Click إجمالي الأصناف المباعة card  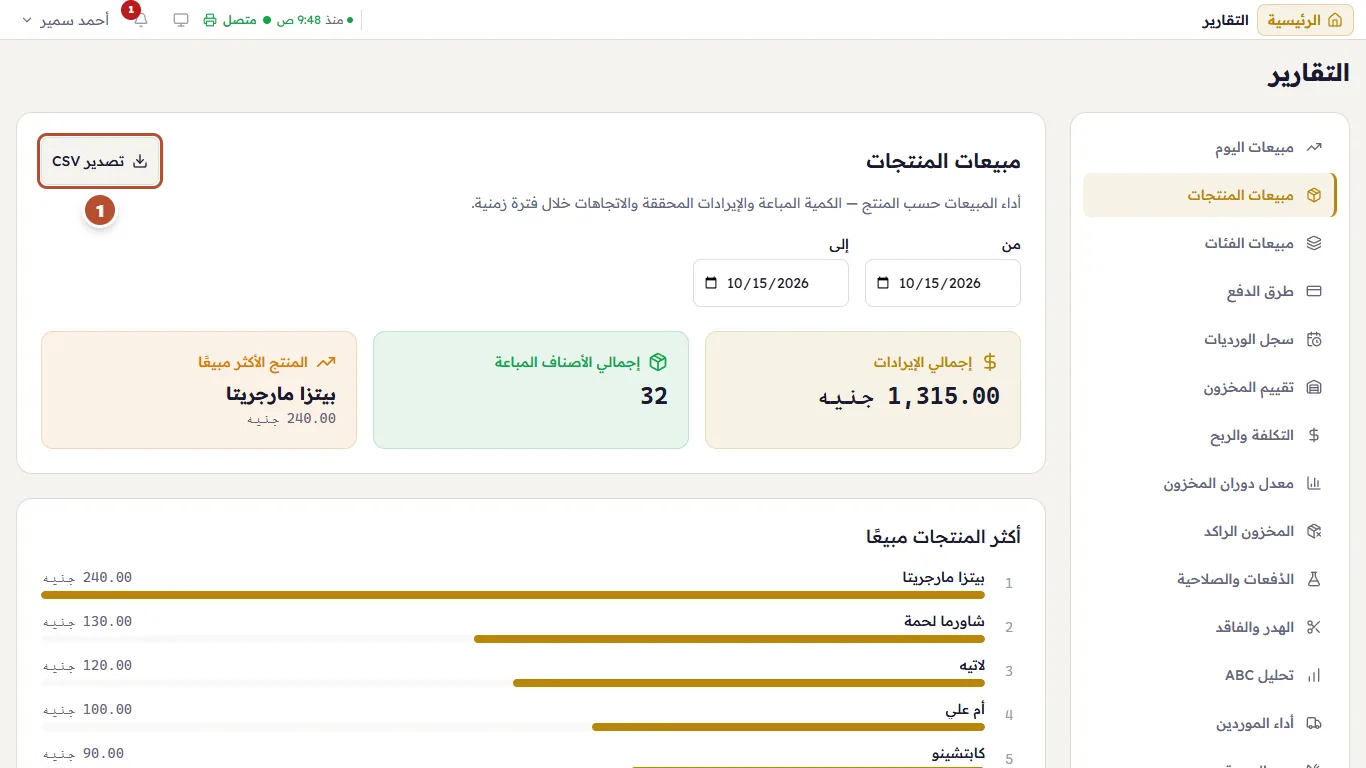pos(531,390)
